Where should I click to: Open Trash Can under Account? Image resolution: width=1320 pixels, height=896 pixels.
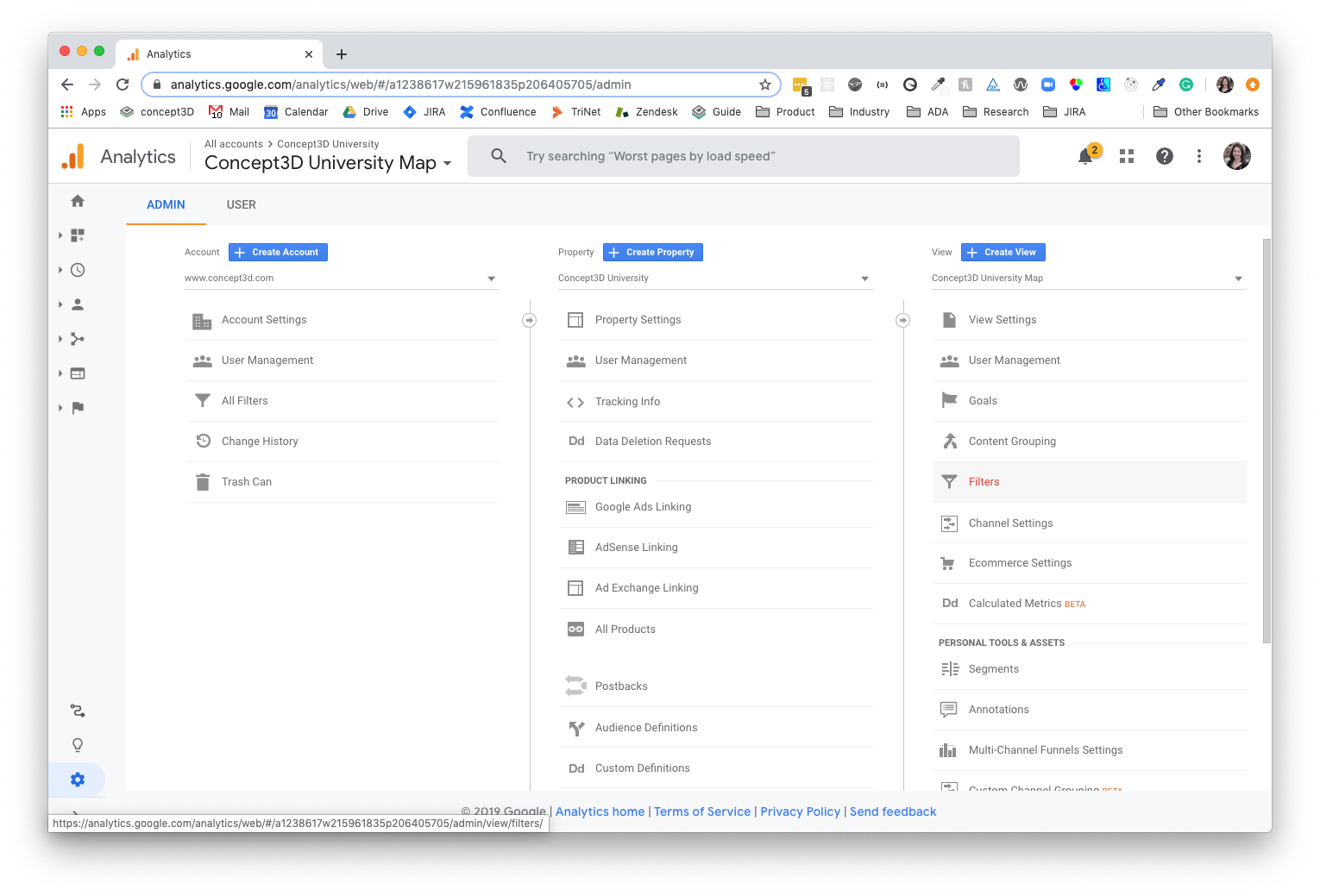tap(343, 482)
